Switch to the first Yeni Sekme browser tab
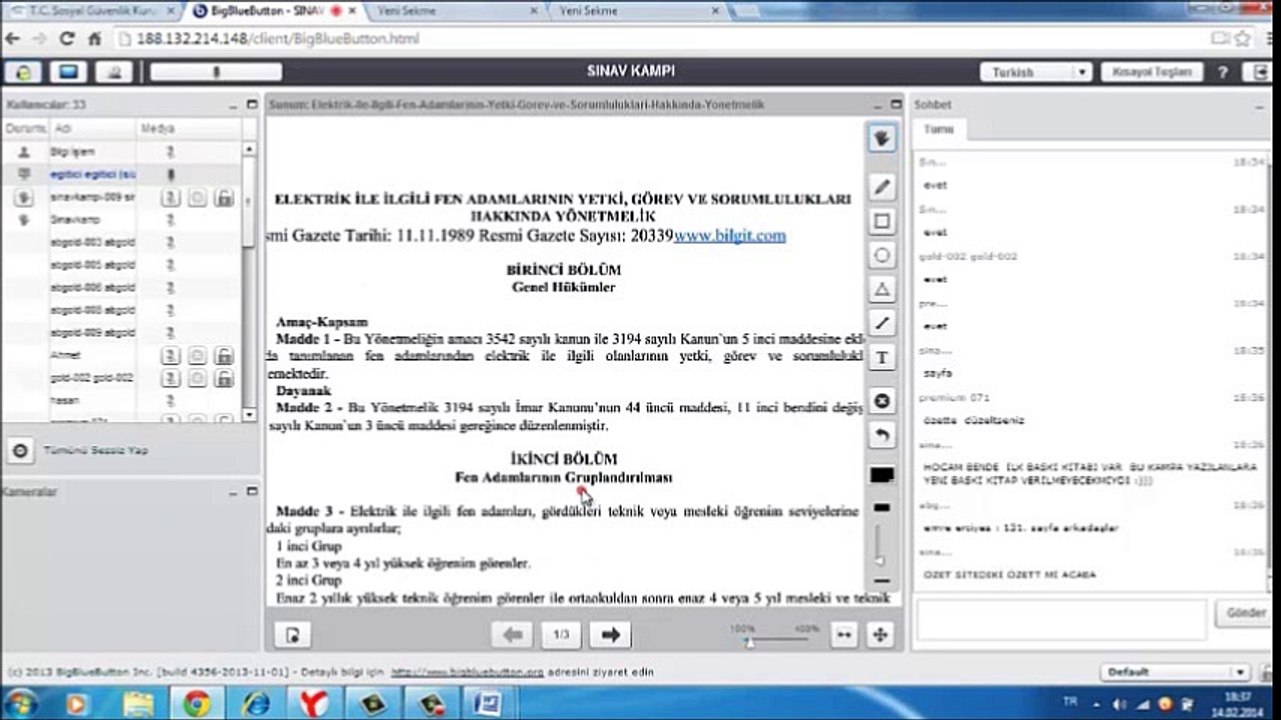Viewport: 1281px width, 720px height. [444, 11]
